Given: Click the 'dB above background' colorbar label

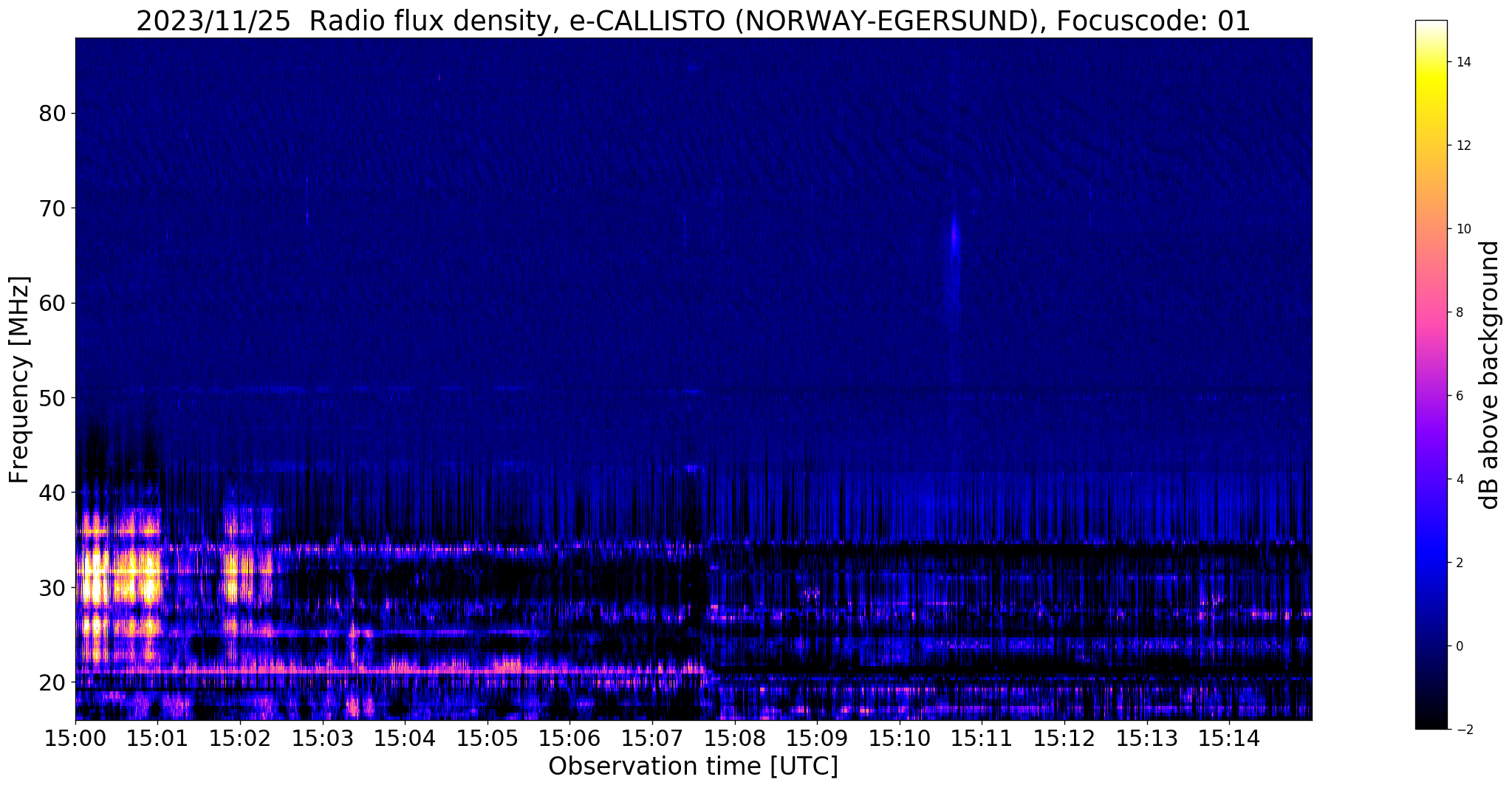Looking at the screenshot, I should pos(1490,374).
